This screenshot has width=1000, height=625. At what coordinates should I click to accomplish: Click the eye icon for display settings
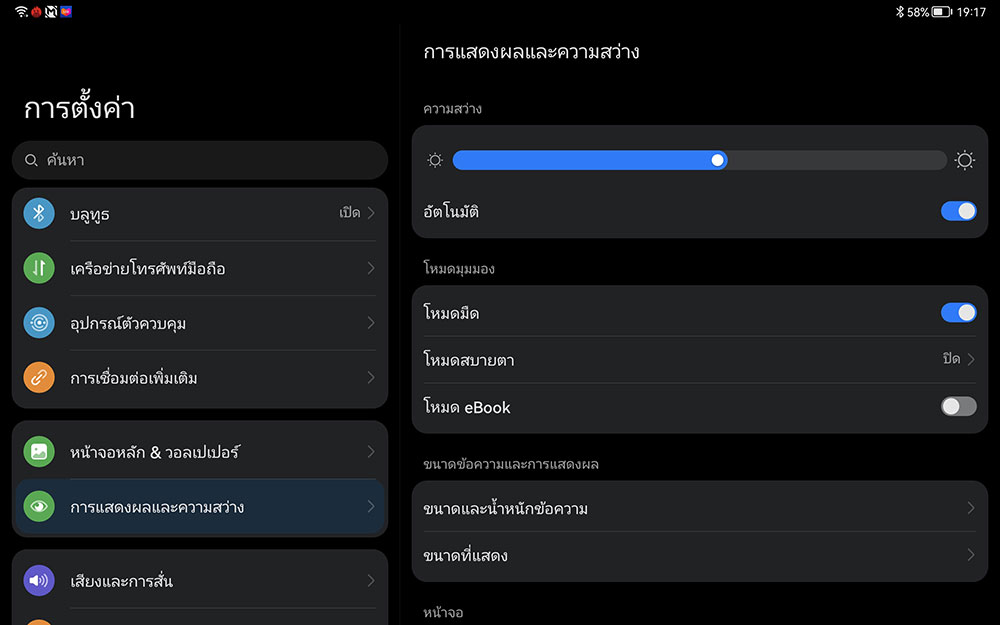tap(39, 507)
